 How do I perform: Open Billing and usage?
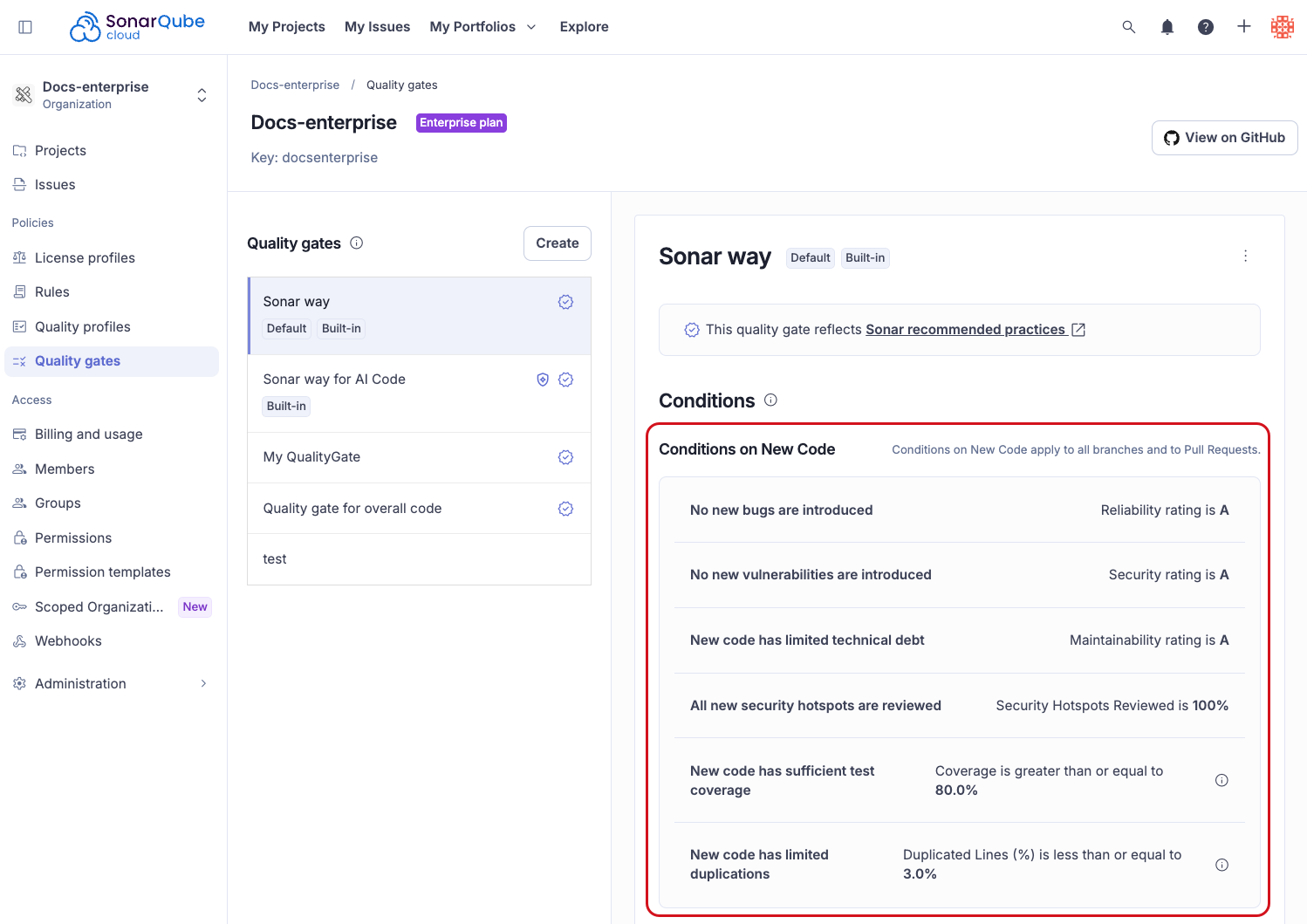pos(112,435)
